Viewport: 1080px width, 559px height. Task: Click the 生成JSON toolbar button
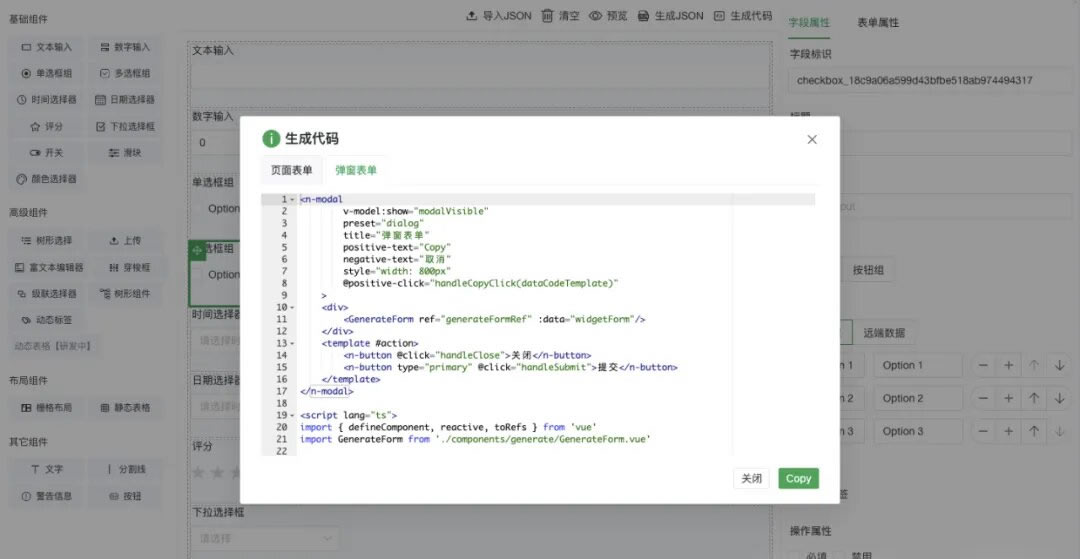pyautogui.click(x=671, y=16)
